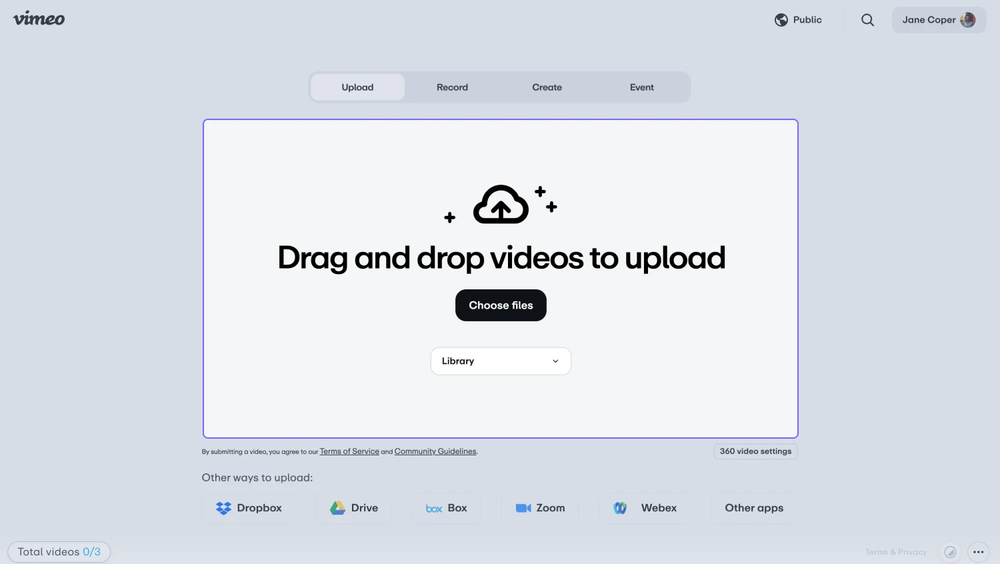Click the Drag and drop videos heading

click(501, 258)
